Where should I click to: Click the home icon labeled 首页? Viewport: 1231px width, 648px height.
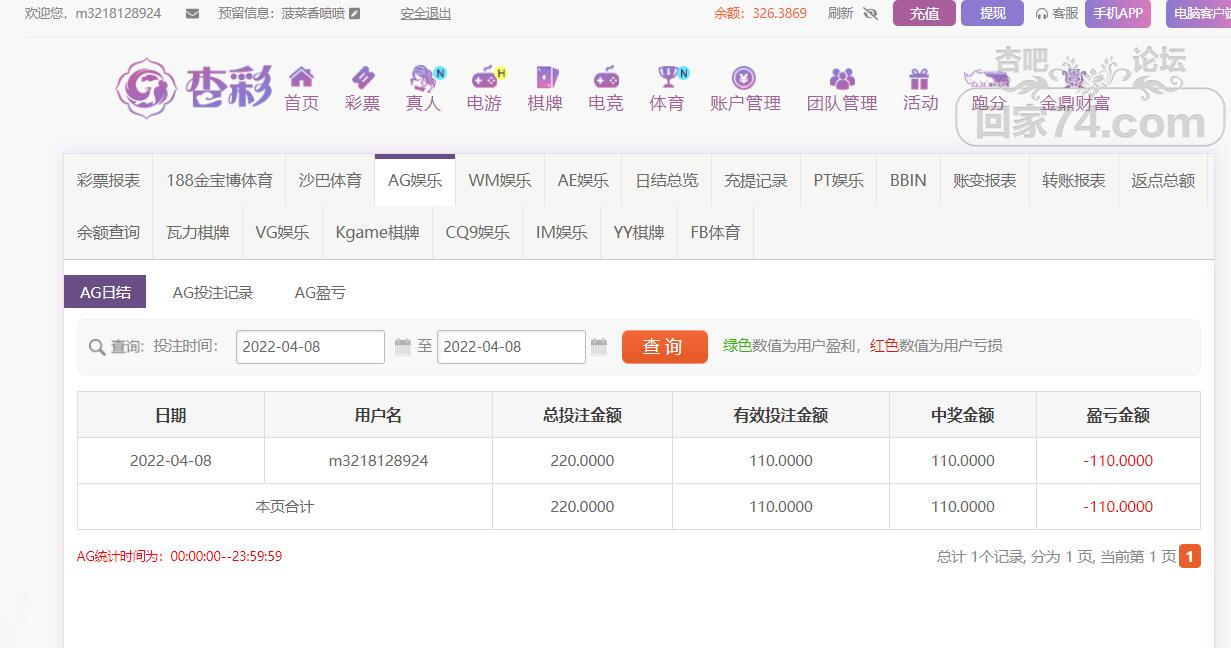301,79
